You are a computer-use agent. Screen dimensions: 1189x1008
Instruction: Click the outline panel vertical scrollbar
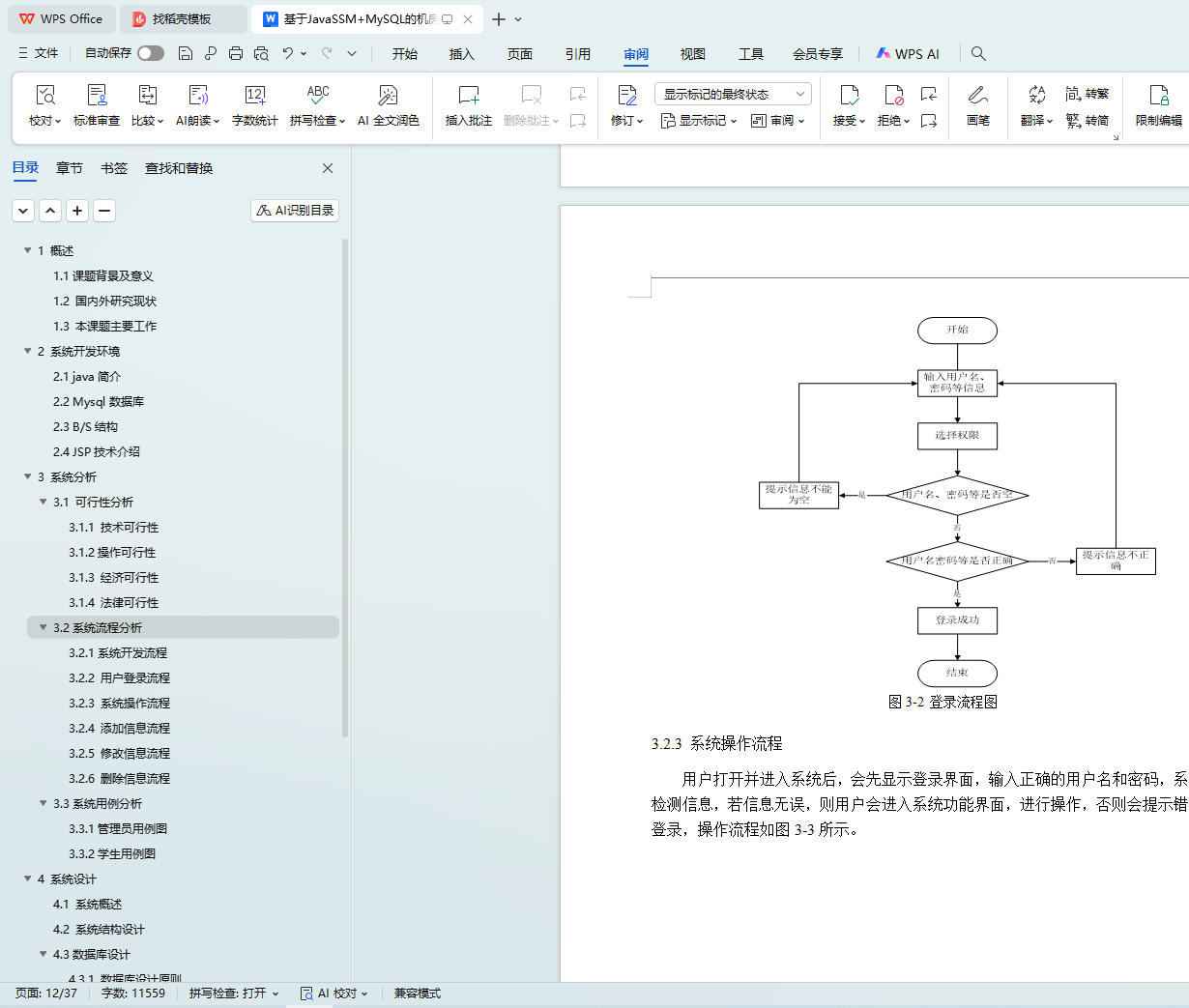pyautogui.click(x=345, y=483)
